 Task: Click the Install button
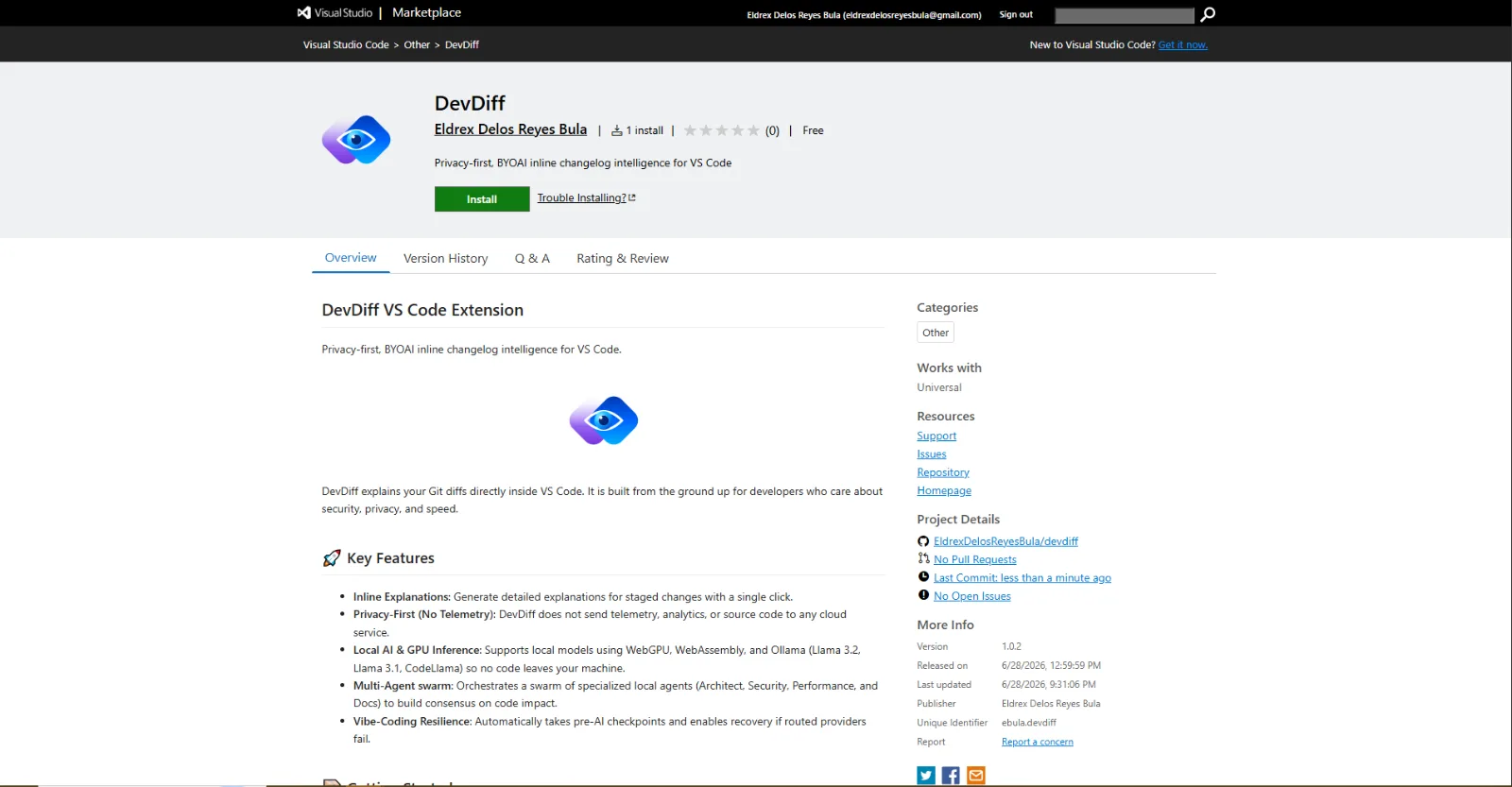482,199
